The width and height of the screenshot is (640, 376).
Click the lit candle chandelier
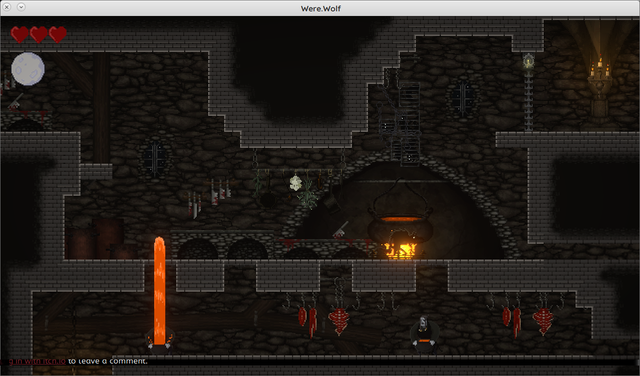click(x=599, y=78)
